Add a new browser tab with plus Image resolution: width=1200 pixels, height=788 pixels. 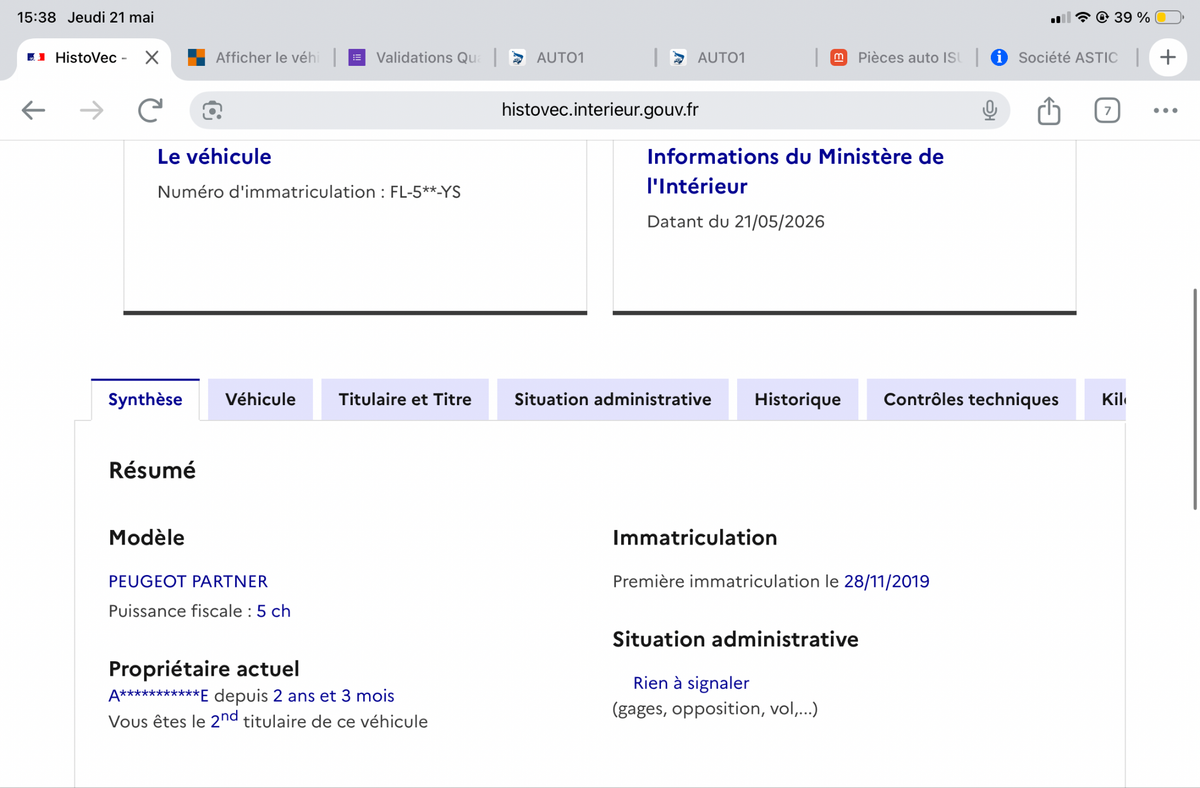(1168, 57)
